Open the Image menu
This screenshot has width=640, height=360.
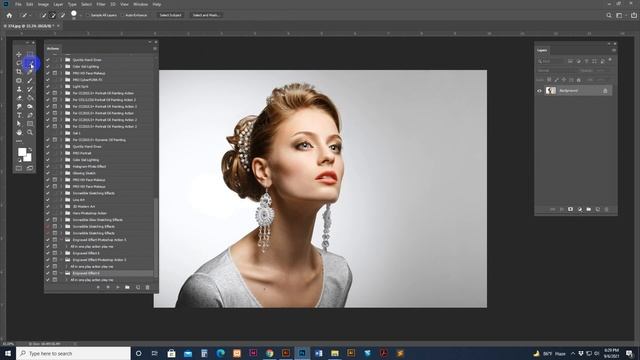pos(43,4)
